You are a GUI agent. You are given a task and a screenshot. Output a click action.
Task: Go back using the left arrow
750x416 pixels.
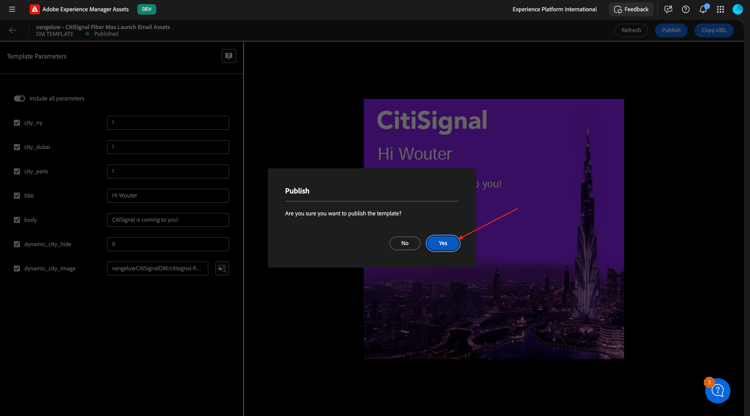tap(13, 30)
